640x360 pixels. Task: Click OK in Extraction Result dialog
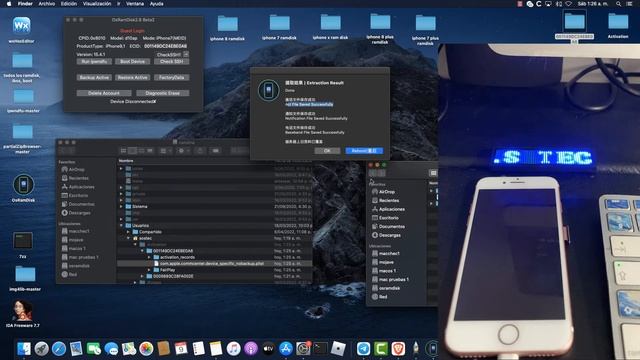(327, 151)
